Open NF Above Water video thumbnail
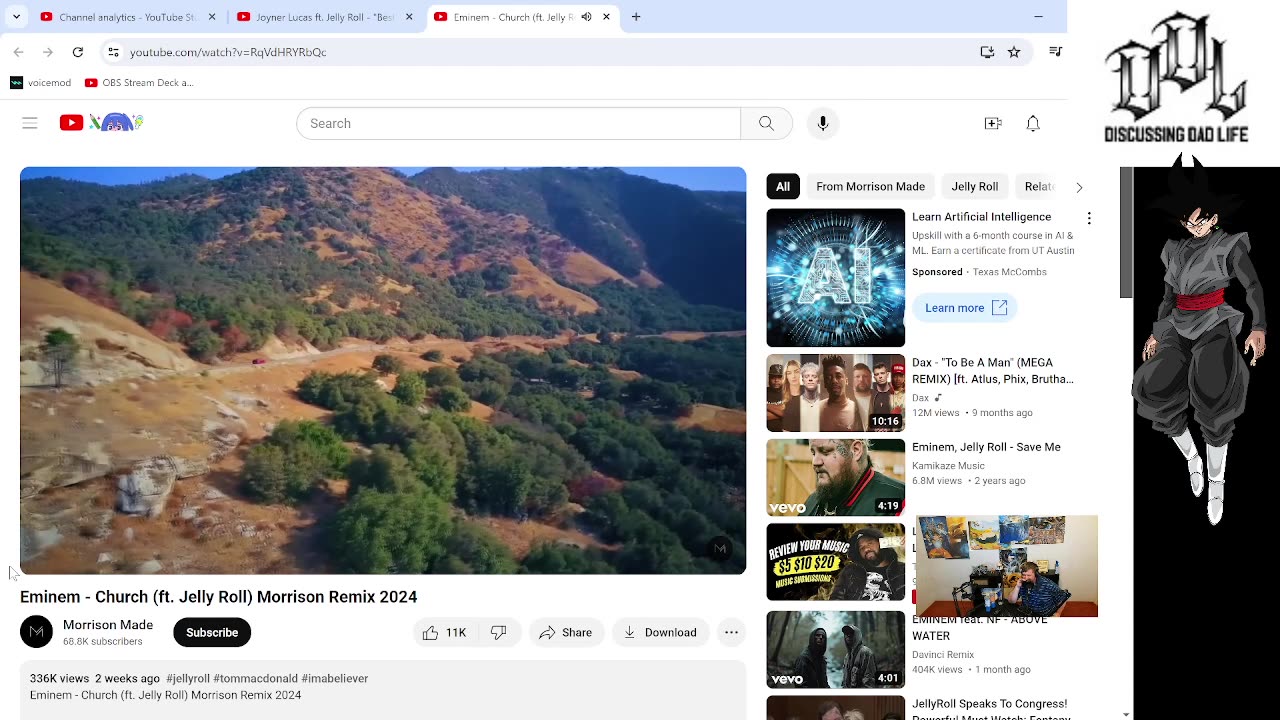This screenshot has height=720, width=1280. point(835,650)
